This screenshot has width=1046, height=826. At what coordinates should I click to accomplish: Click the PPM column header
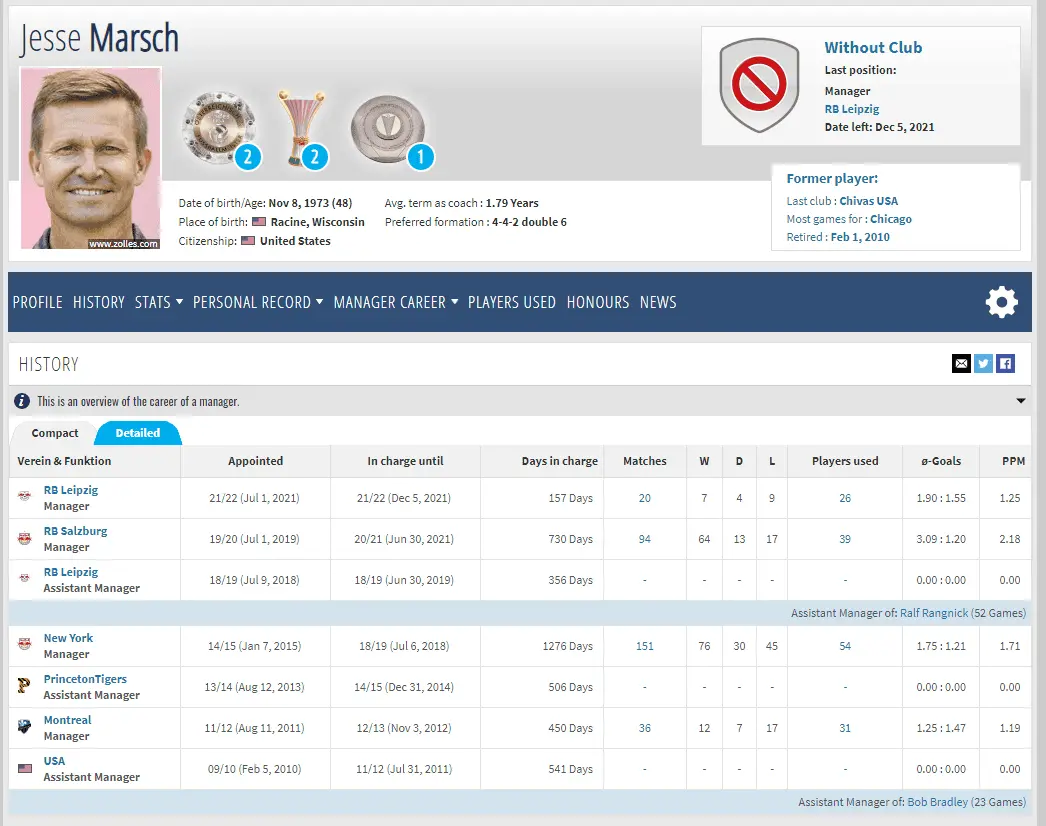coord(1013,461)
